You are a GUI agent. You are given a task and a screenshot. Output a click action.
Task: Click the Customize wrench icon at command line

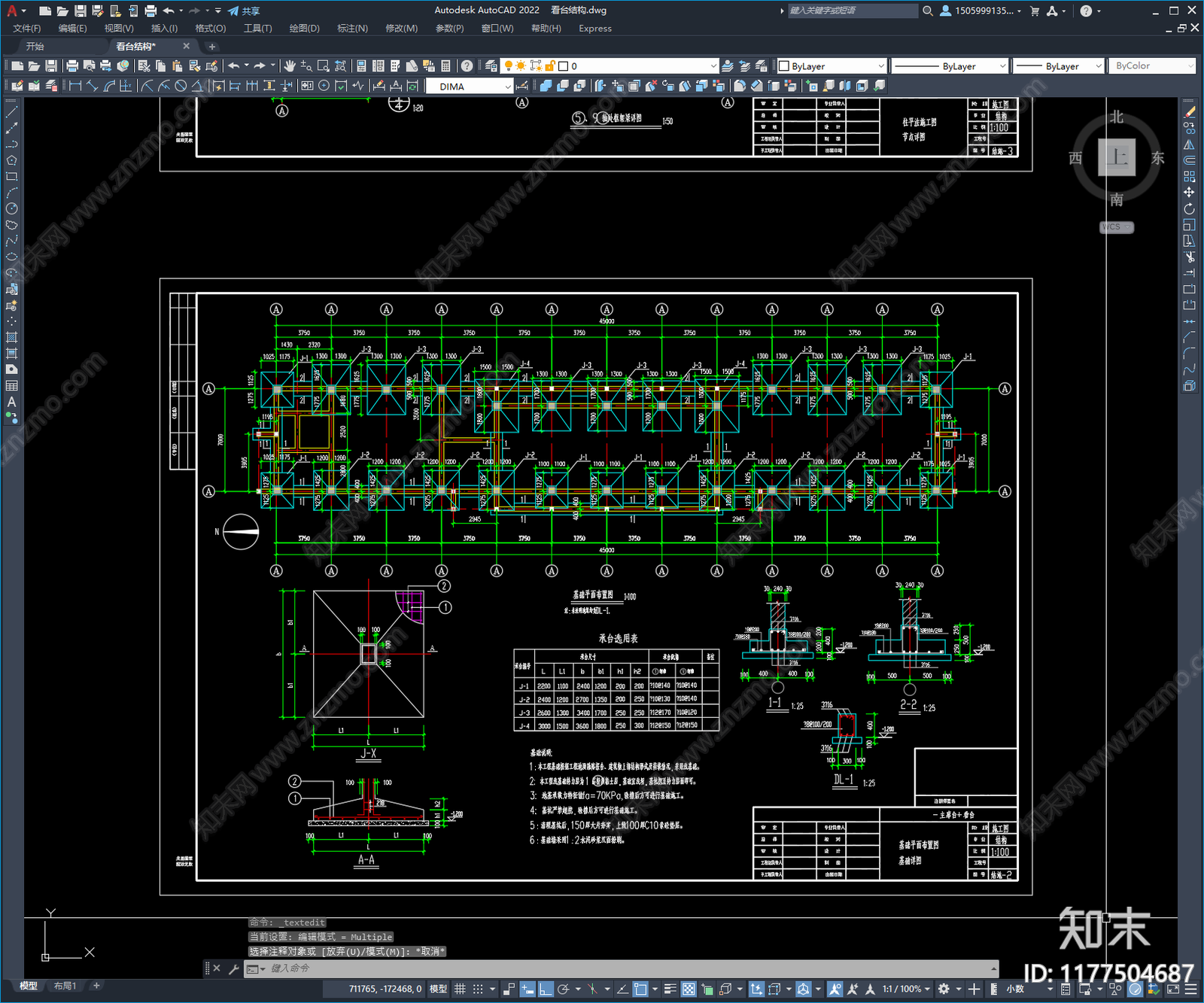pyautogui.click(x=233, y=968)
